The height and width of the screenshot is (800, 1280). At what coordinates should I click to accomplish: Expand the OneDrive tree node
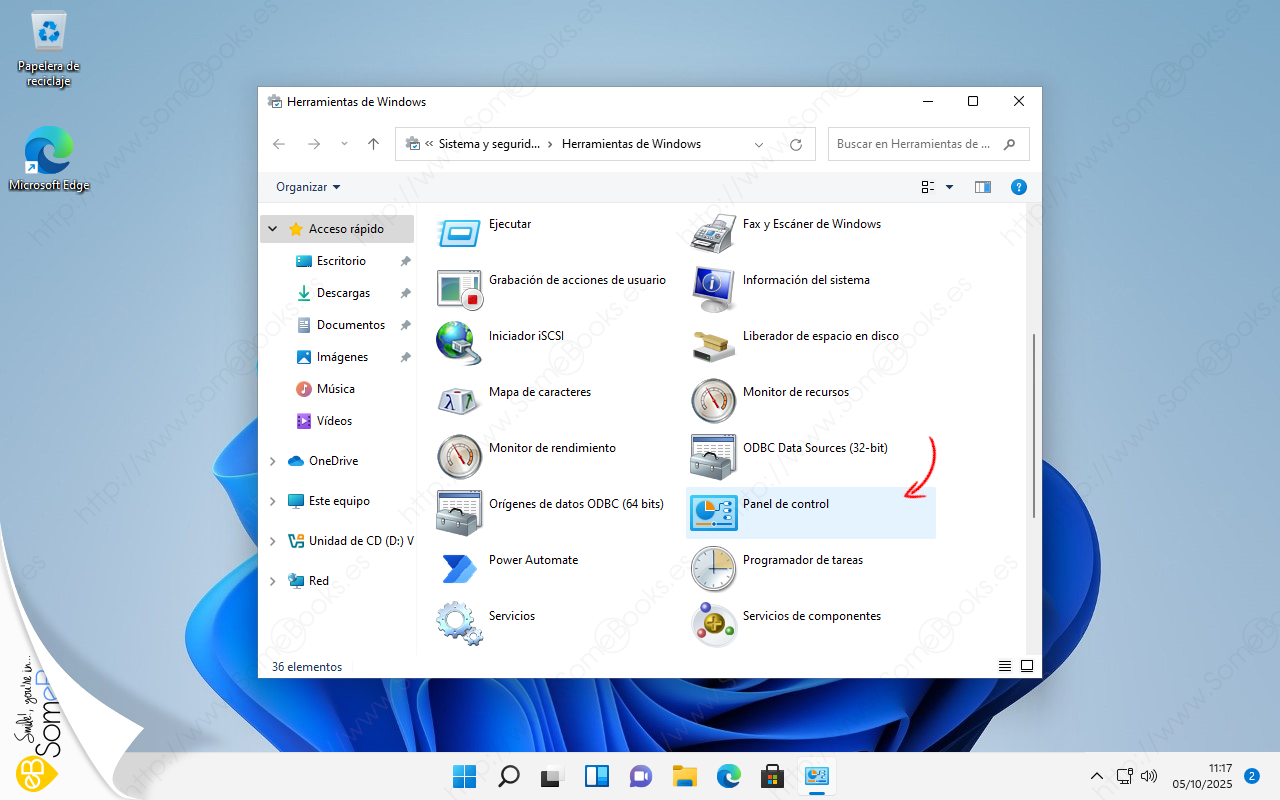(273, 461)
